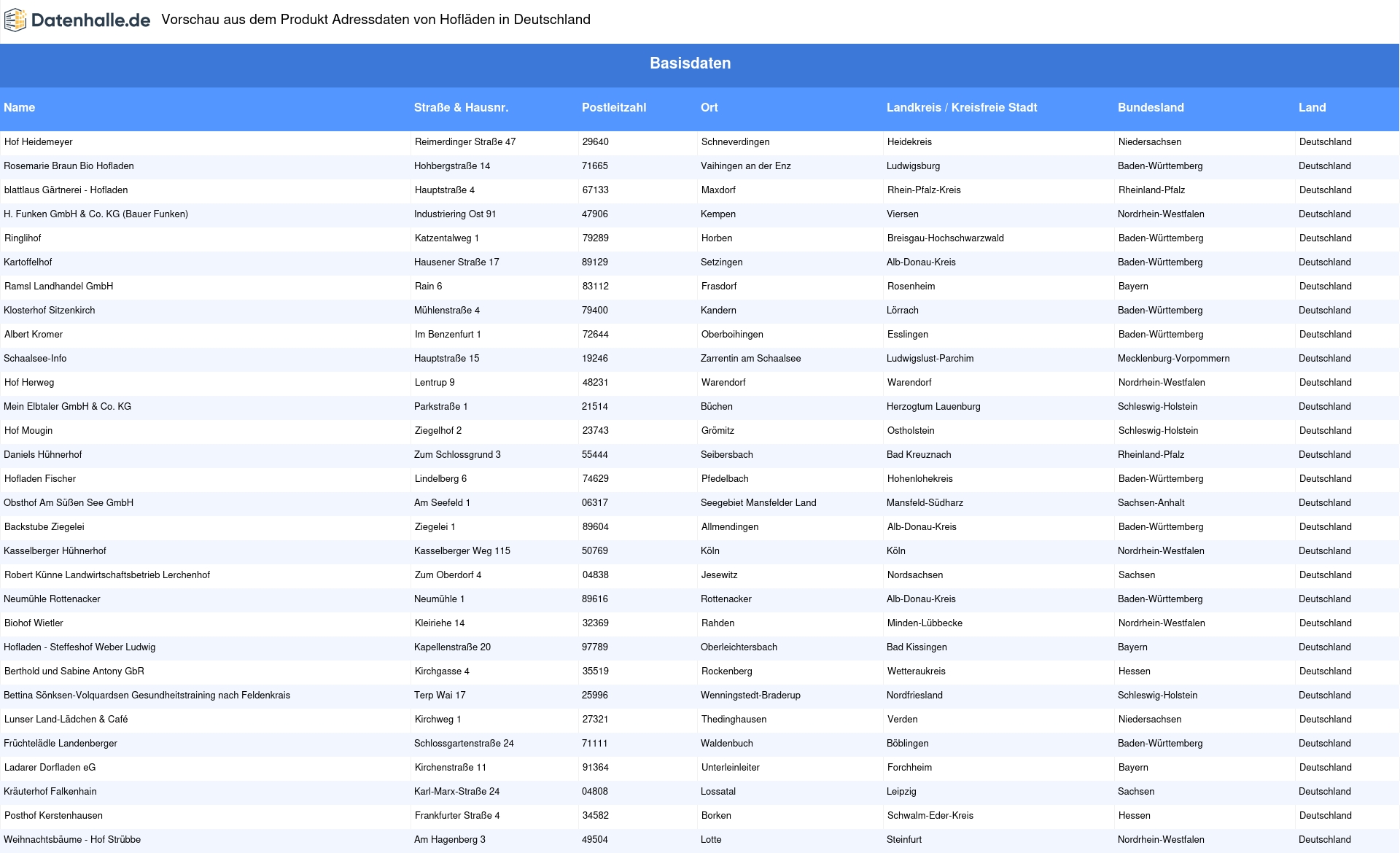Click Klosterhof Sitzenkirch name

[x=49, y=311]
